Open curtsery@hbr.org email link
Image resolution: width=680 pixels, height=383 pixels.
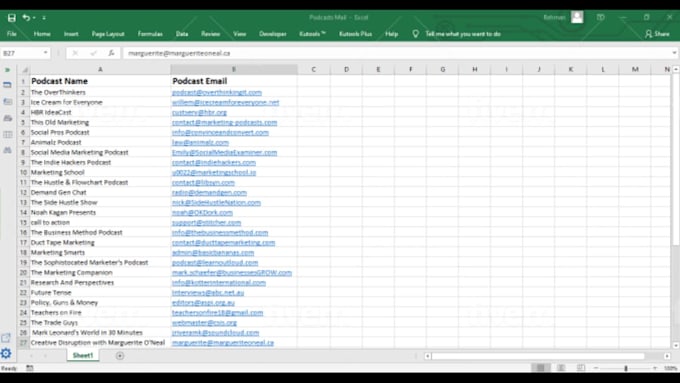tap(199, 112)
